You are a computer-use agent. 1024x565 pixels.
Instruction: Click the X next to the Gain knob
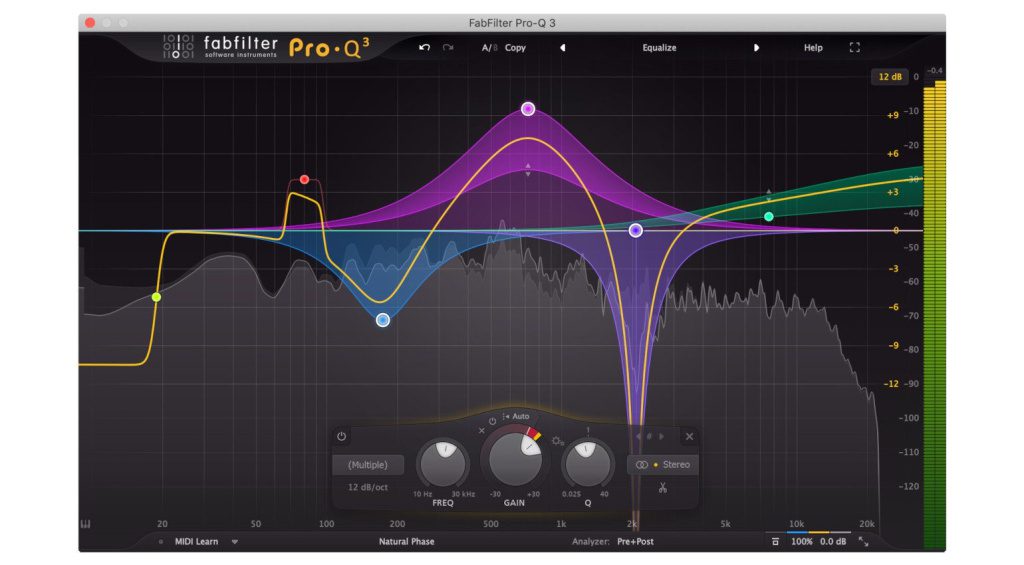(x=482, y=431)
